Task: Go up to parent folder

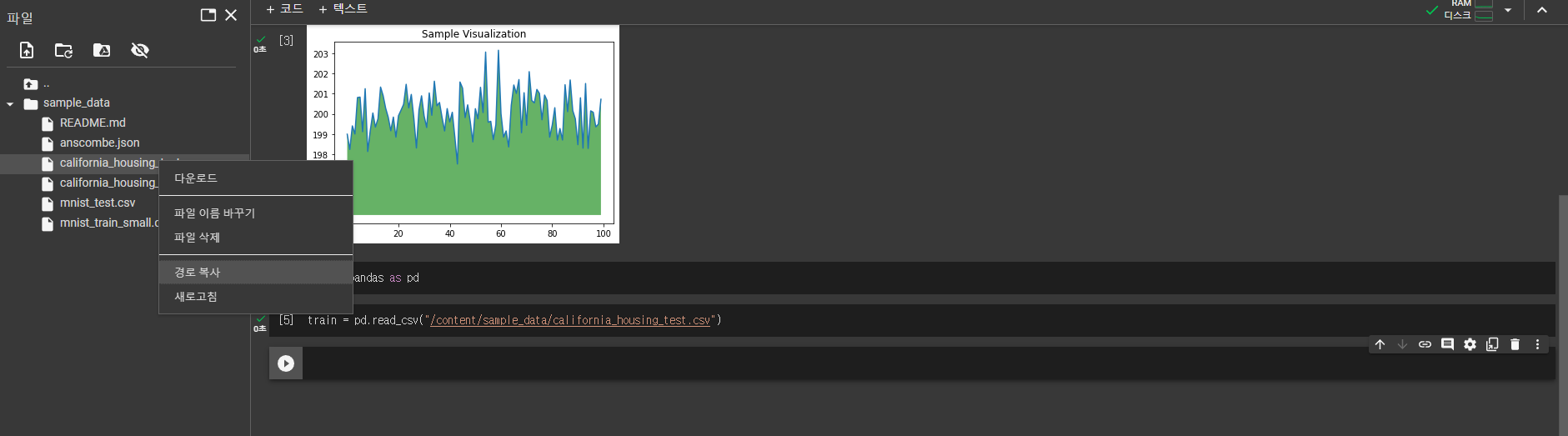Action: coord(31,84)
